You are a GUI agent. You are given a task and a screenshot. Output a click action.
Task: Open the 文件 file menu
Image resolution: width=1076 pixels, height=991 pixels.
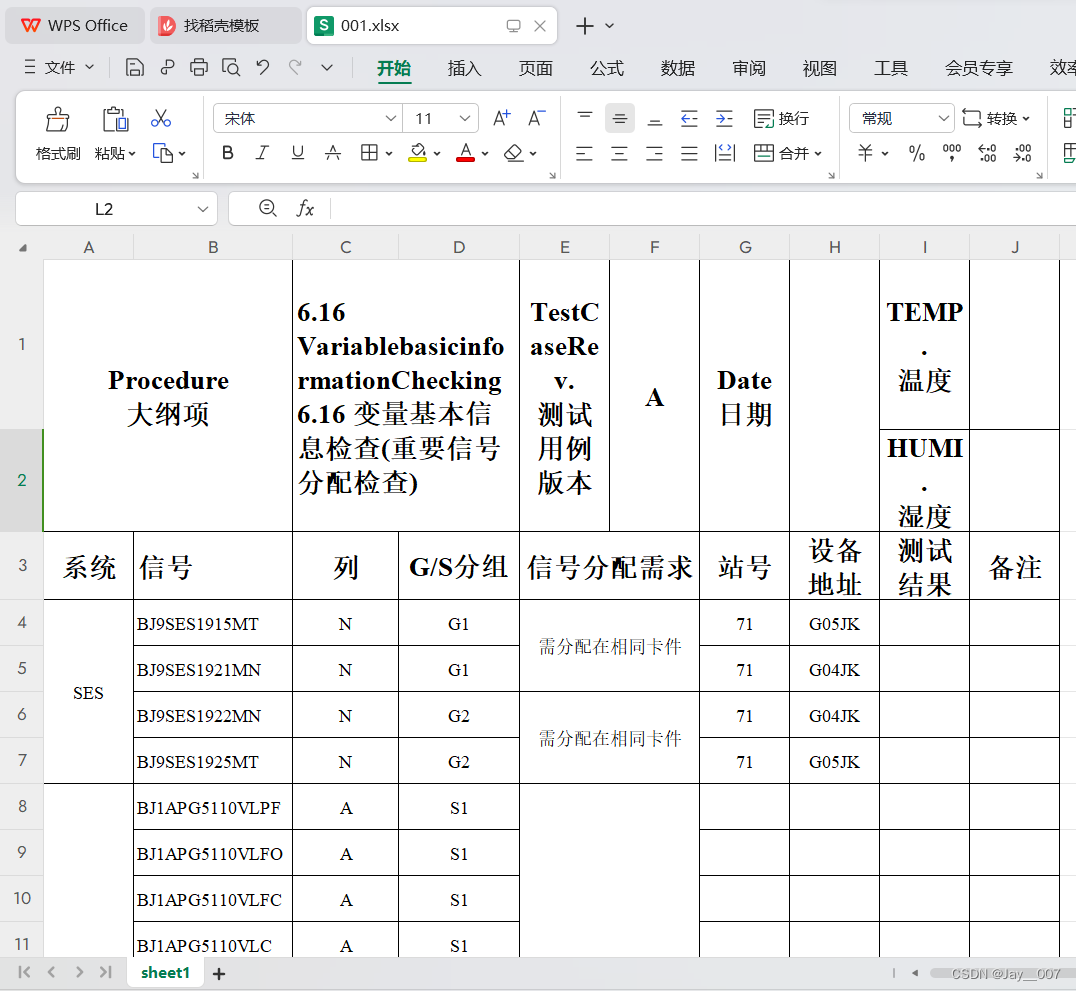pos(59,67)
